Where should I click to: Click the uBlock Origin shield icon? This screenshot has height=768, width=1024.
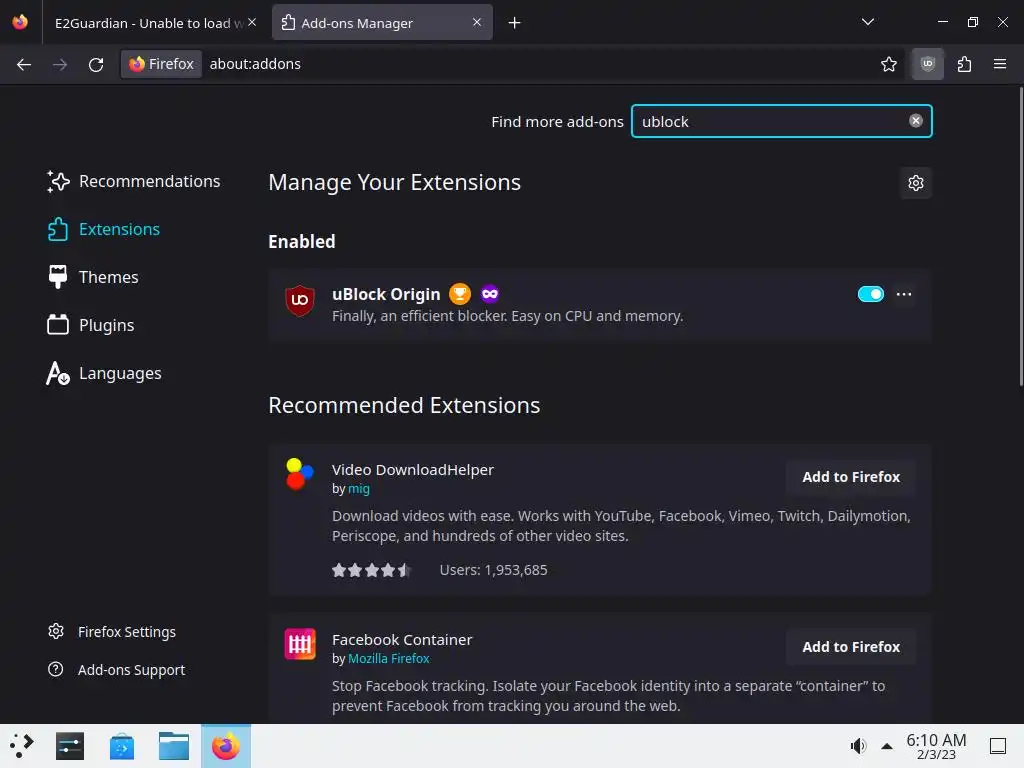(300, 300)
